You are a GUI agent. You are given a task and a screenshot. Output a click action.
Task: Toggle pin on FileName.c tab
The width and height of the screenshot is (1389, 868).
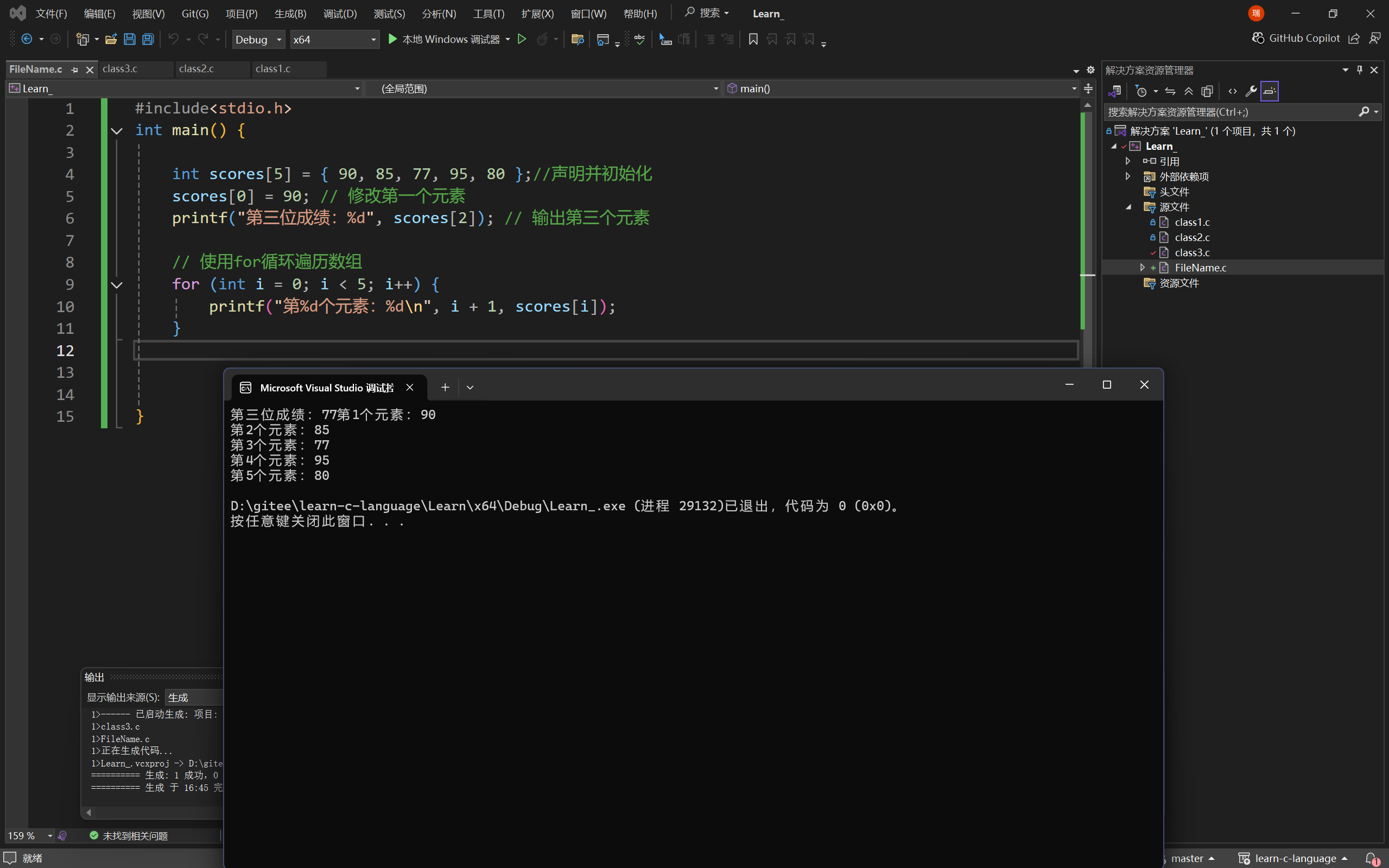(74, 69)
